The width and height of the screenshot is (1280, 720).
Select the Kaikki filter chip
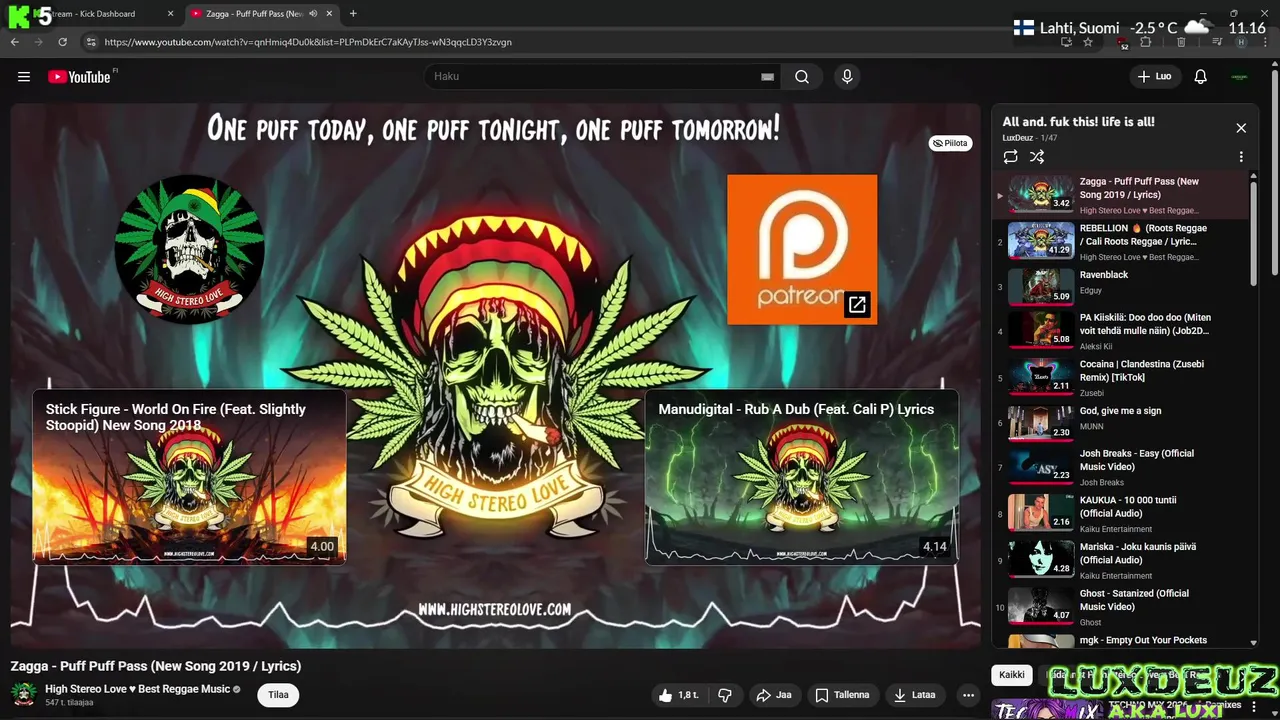1012,675
